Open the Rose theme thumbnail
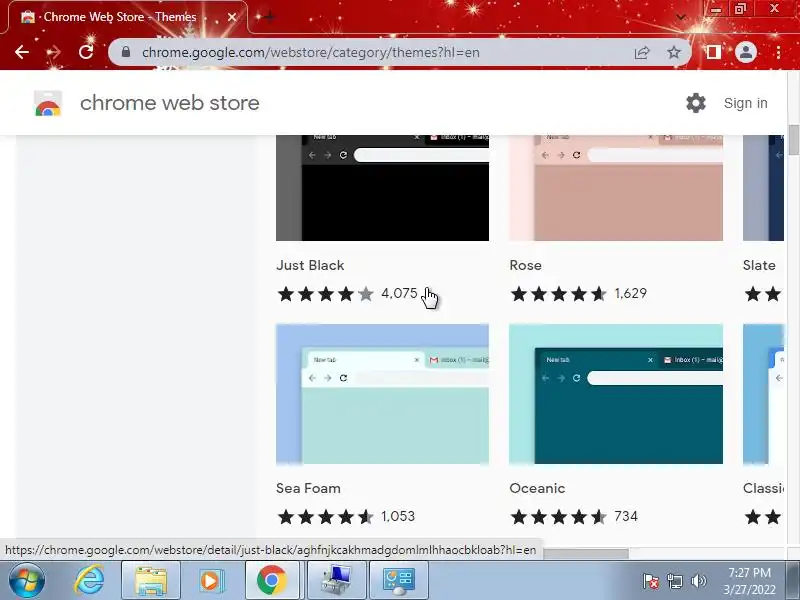This screenshot has width=800, height=600. point(616,187)
